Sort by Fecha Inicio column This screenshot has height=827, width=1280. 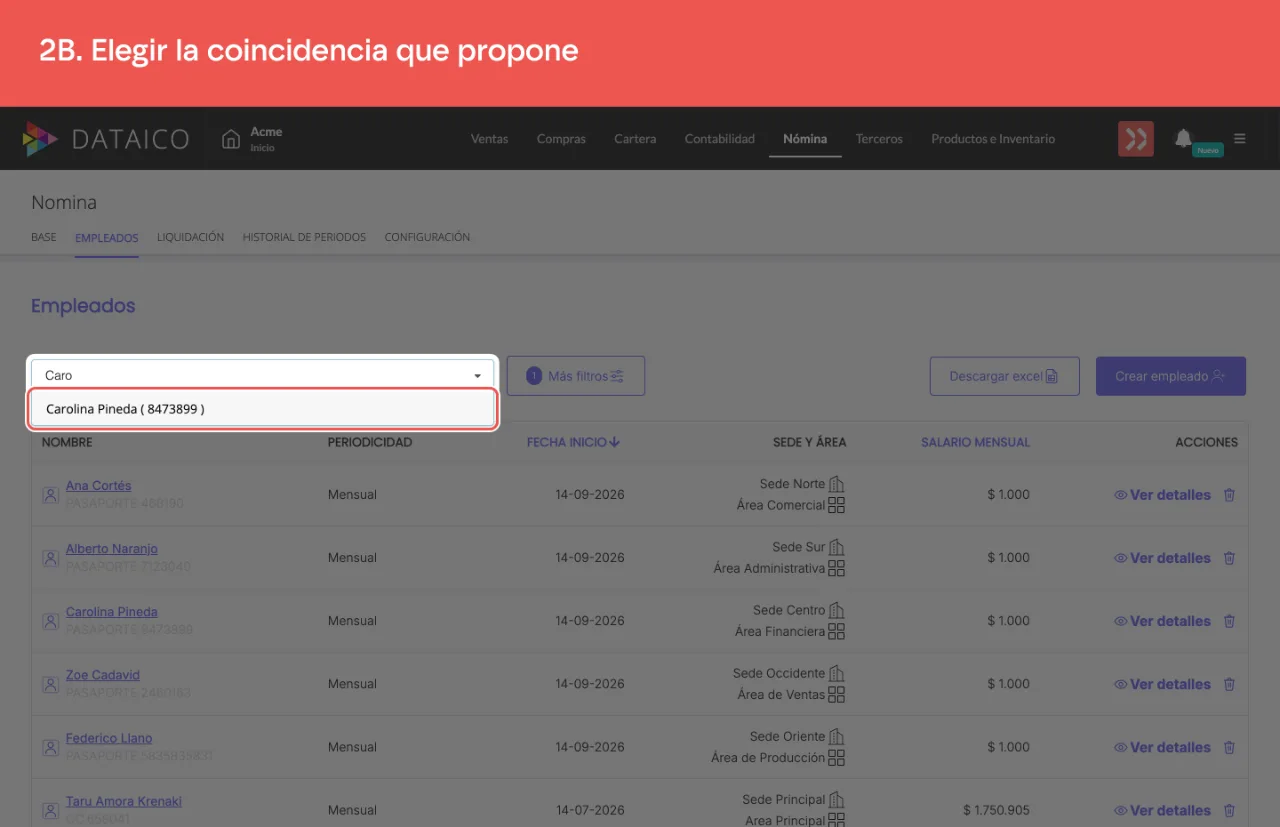point(574,442)
